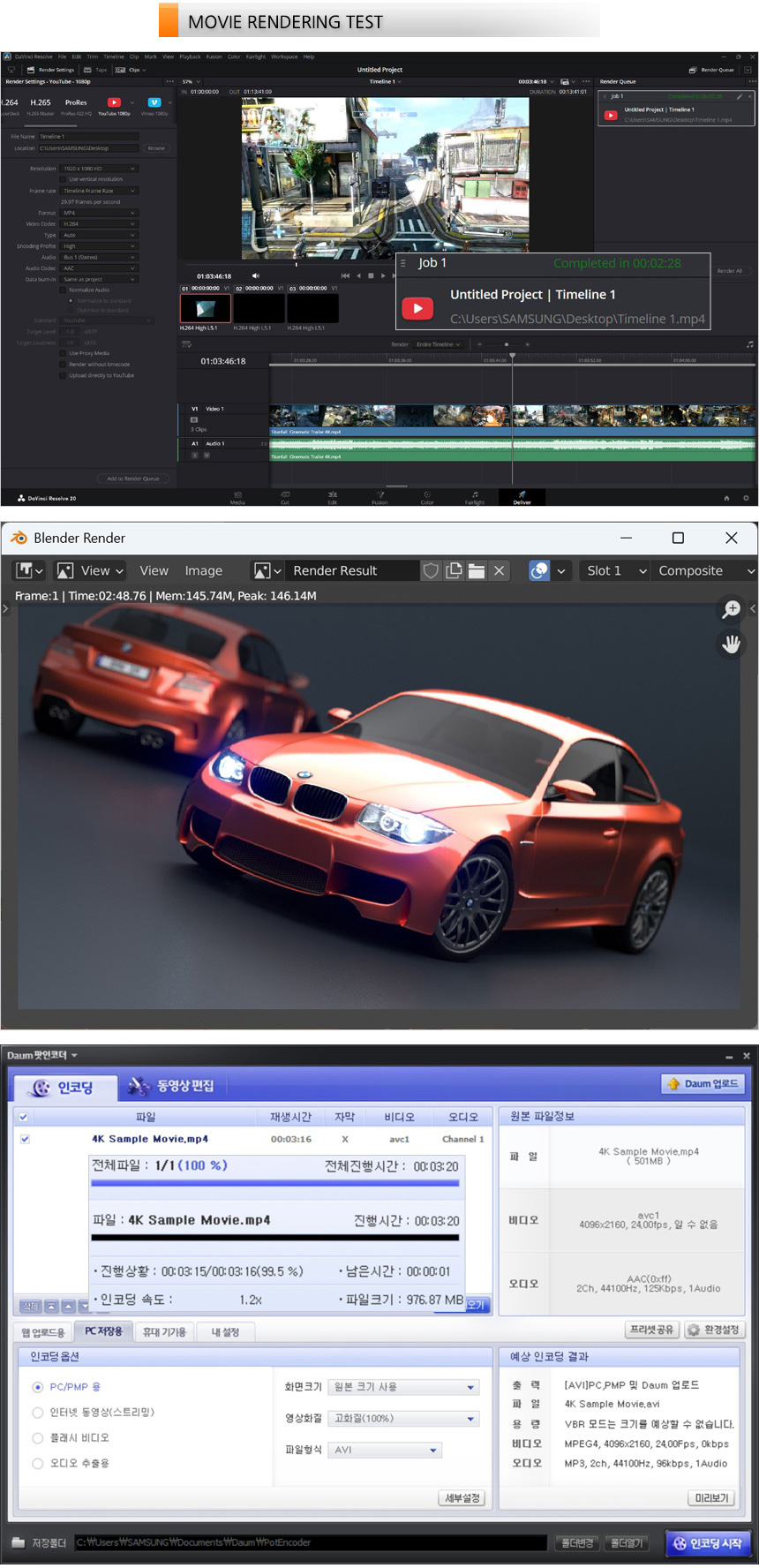This screenshot has height=1568, width=759.
Task: Click the fake user shield icon
Action: pyautogui.click(x=431, y=571)
